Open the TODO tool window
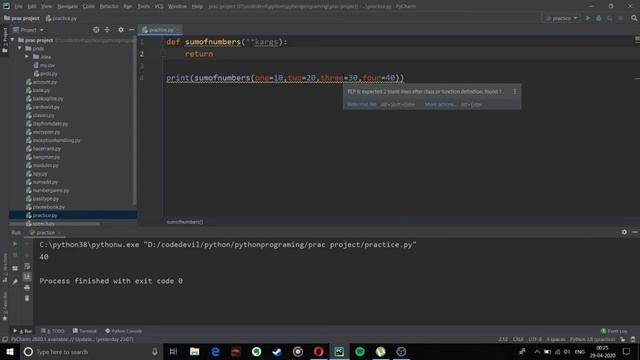The height and width of the screenshot is (360, 640). pos(53,331)
